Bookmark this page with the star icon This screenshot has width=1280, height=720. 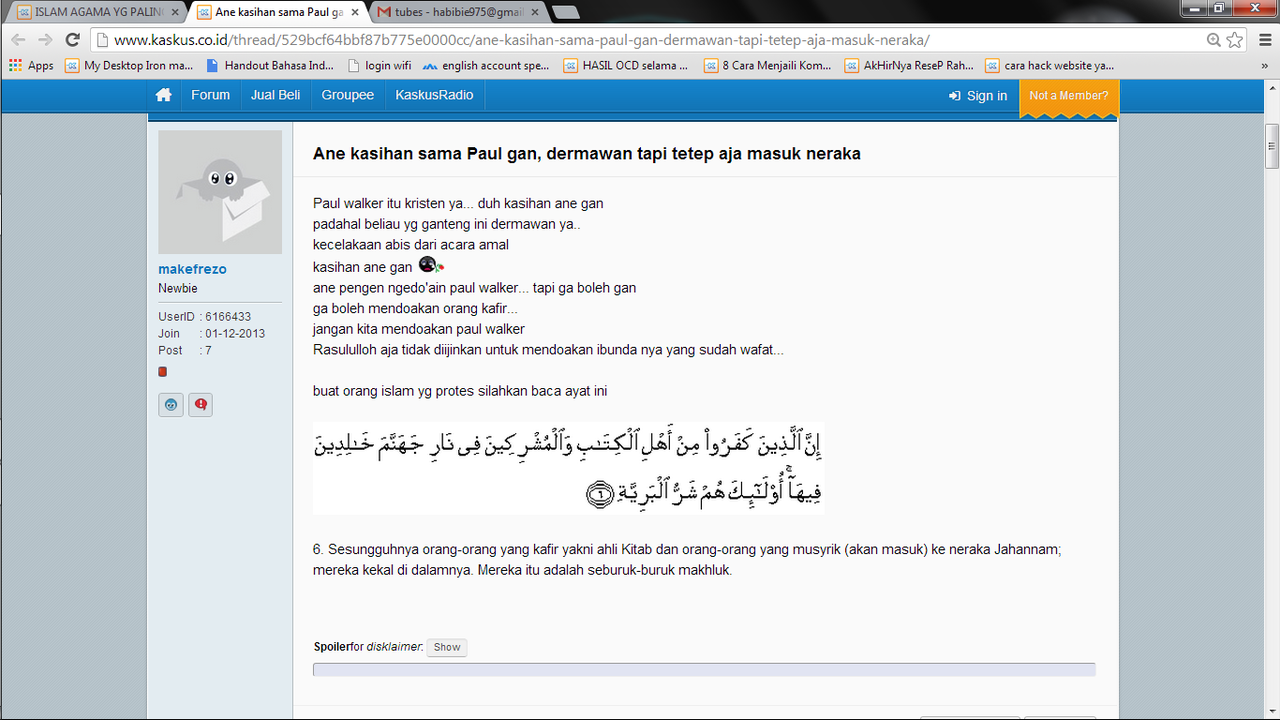pos(1236,40)
